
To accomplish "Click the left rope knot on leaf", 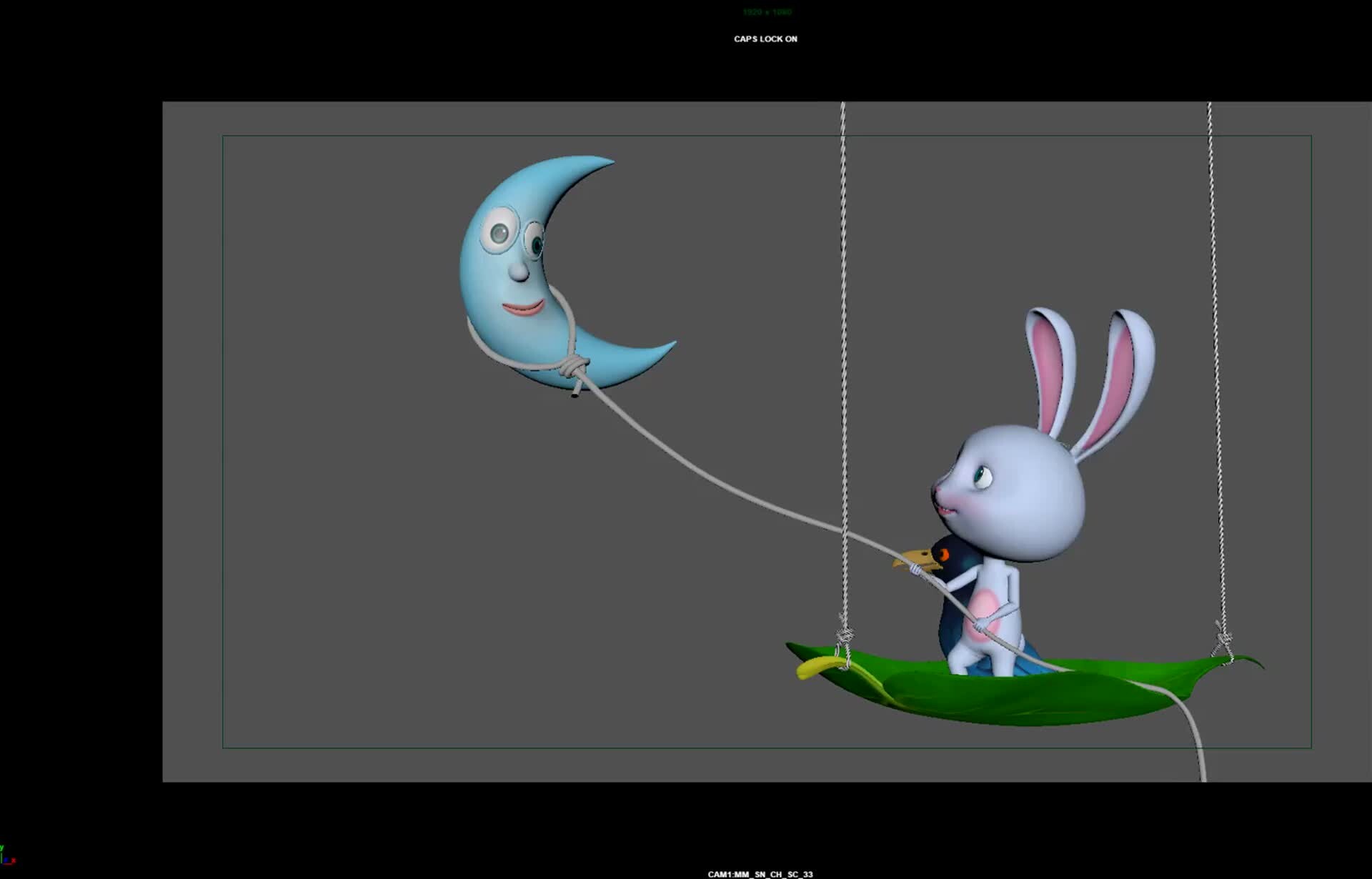I will point(844,635).
